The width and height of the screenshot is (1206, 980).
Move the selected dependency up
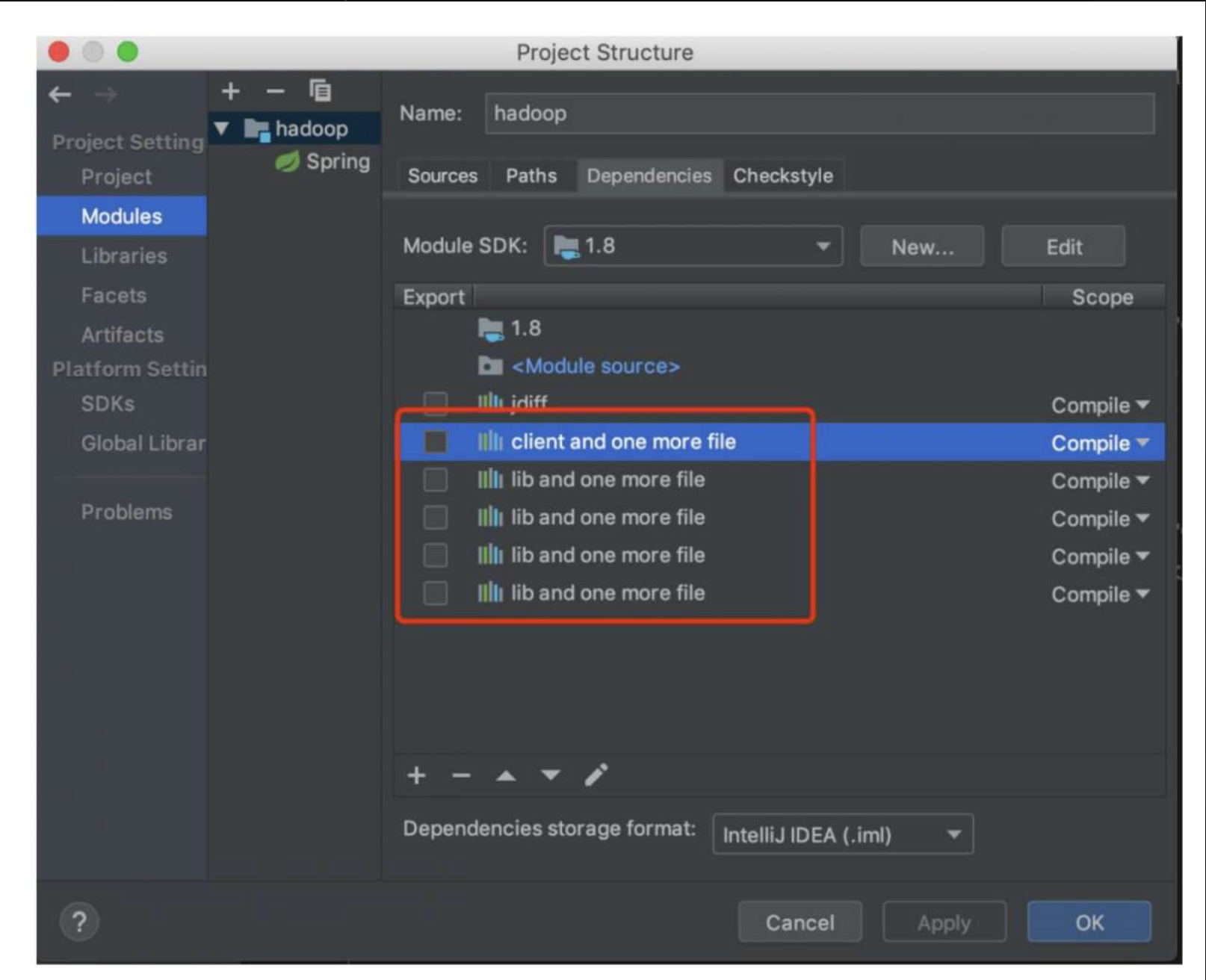[x=506, y=776]
